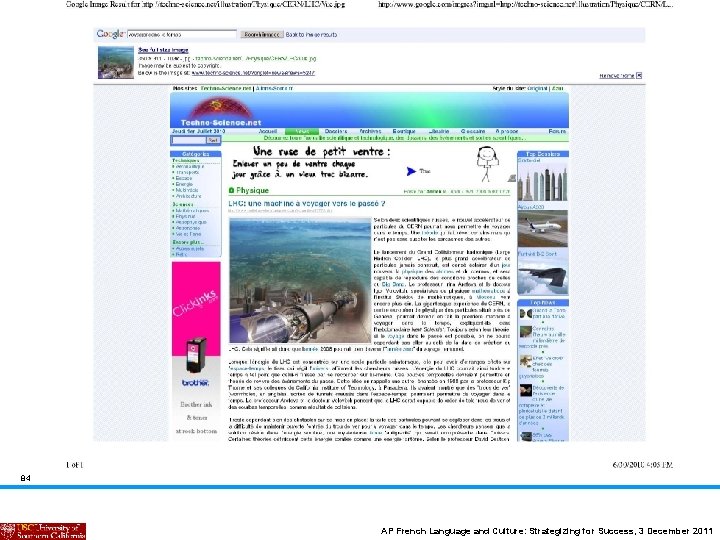The width and height of the screenshot is (720, 540).
Task: Click the Top News panel header
Action: point(543,303)
